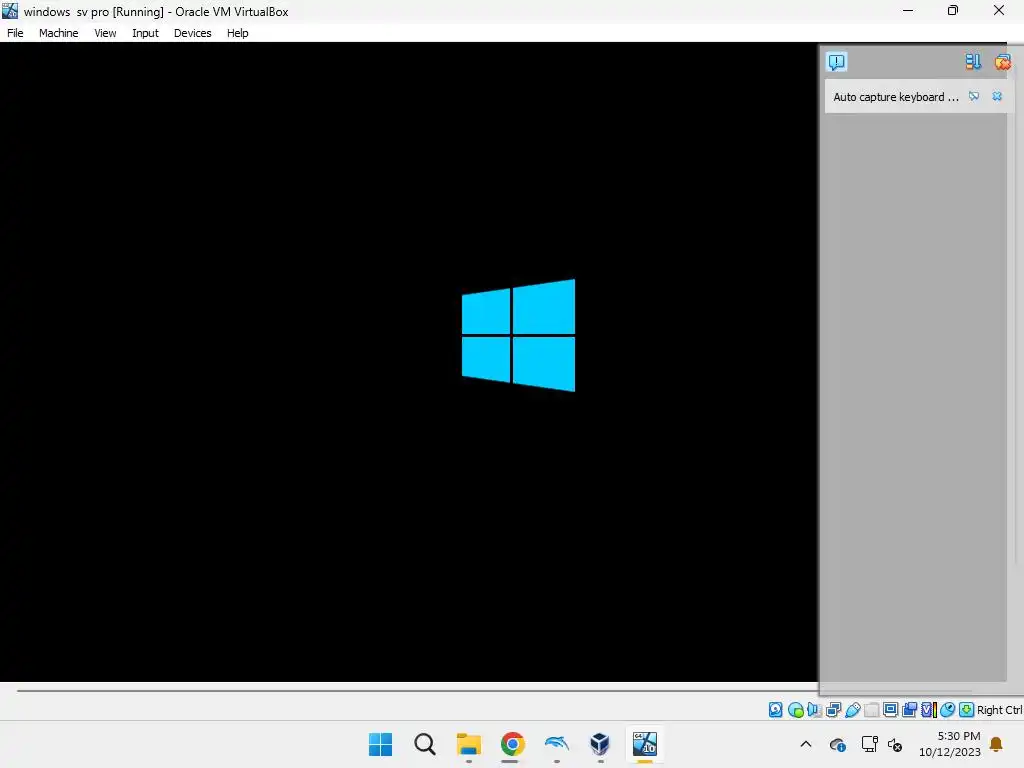Open the clock showing 5:30 PM
Viewport: 1024px width, 768px height.
[950, 744]
